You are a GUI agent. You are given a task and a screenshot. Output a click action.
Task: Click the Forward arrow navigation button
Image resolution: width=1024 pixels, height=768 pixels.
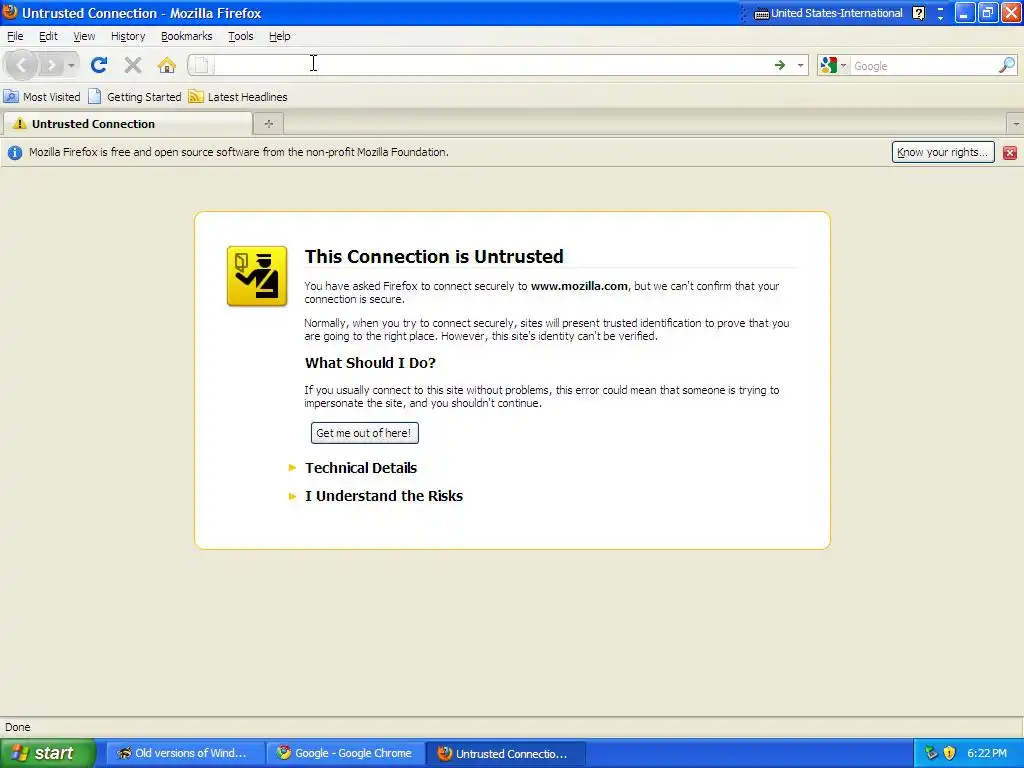[x=51, y=65]
